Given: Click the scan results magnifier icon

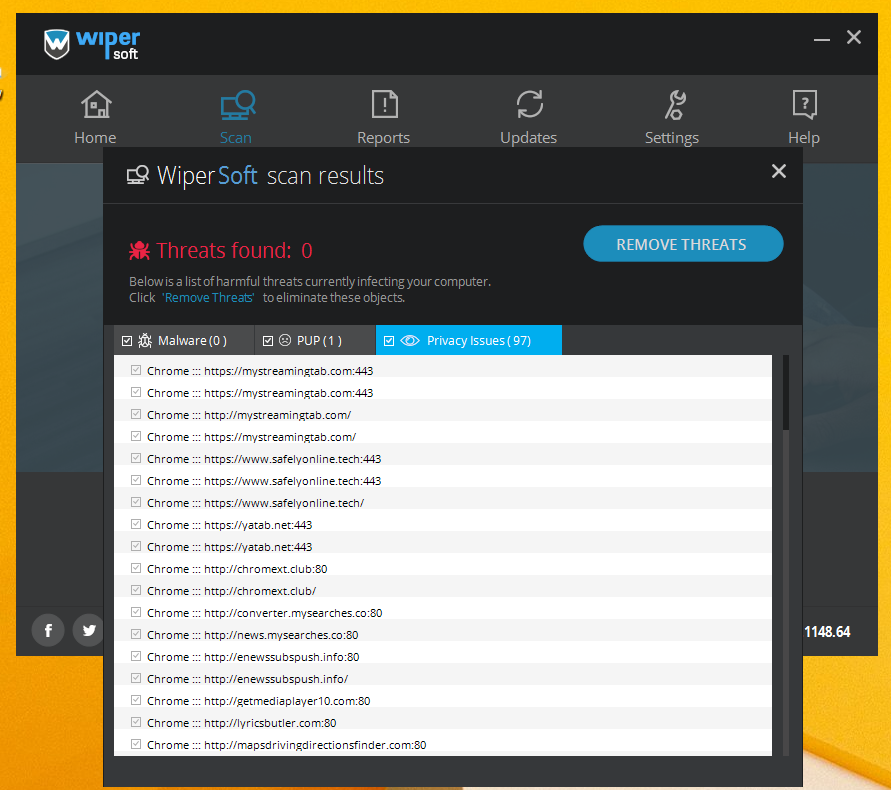Looking at the screenshot, I should [x=138, y=176].
